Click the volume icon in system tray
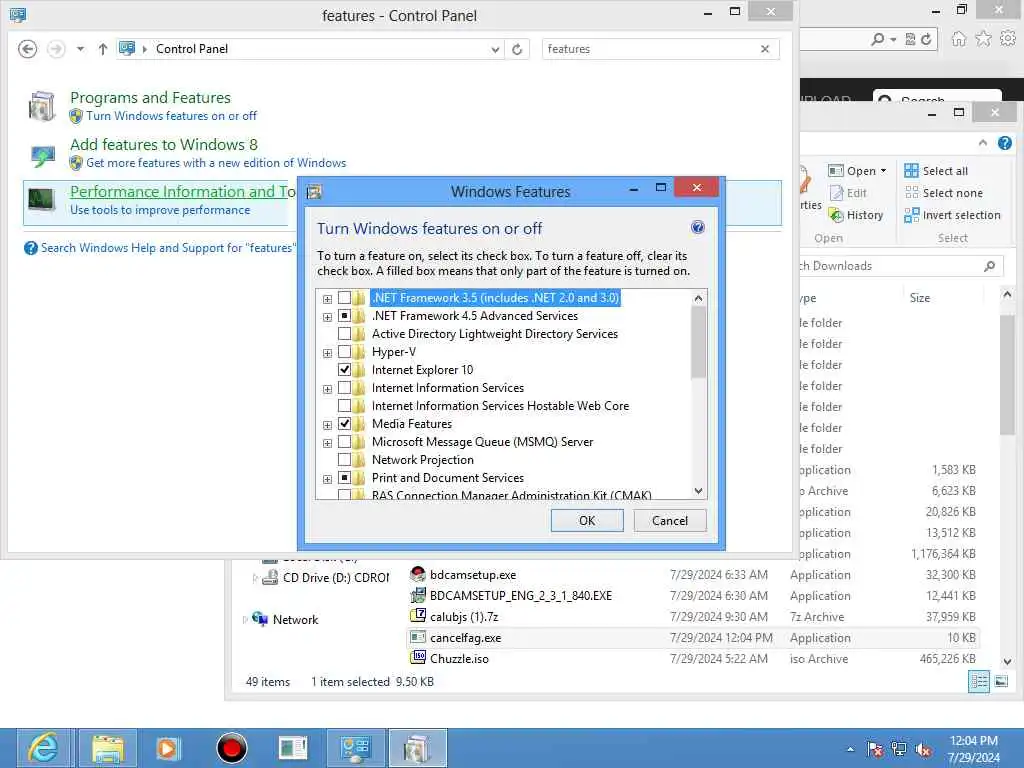This screenshot has width=1024, height=768. pos(923,750)
